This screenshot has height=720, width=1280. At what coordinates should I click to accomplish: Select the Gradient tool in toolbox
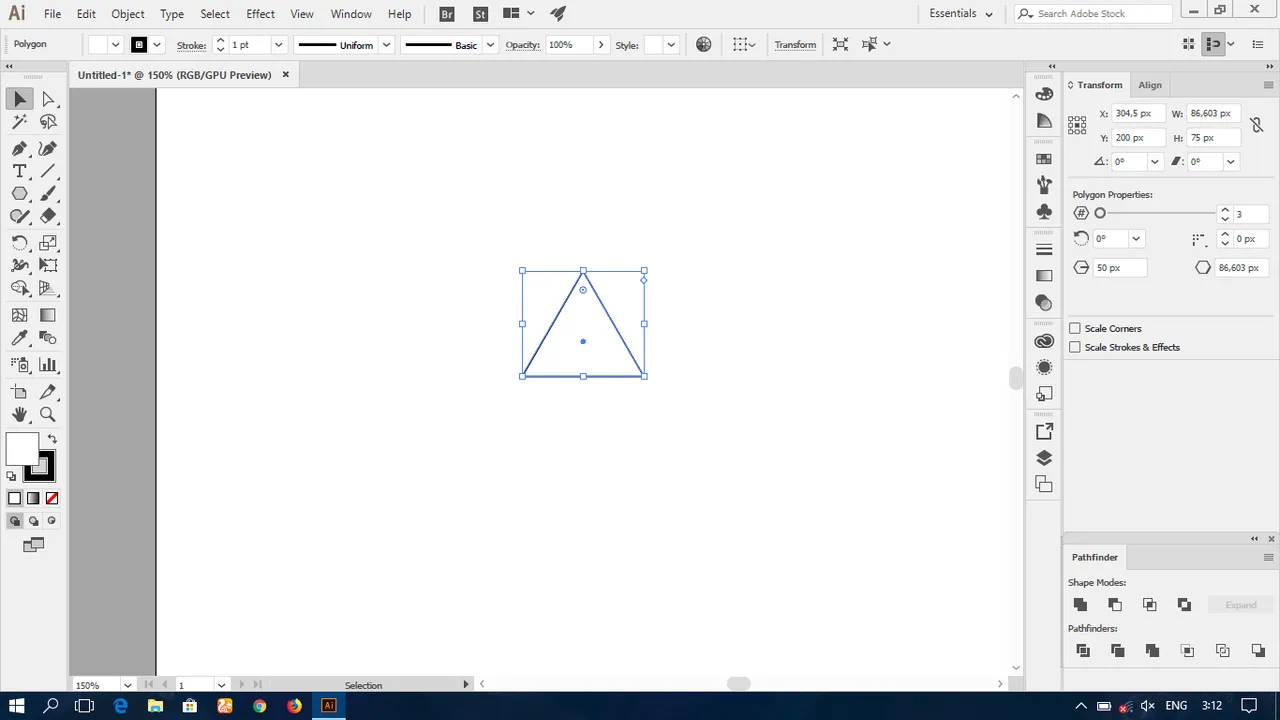click(48, 315)
